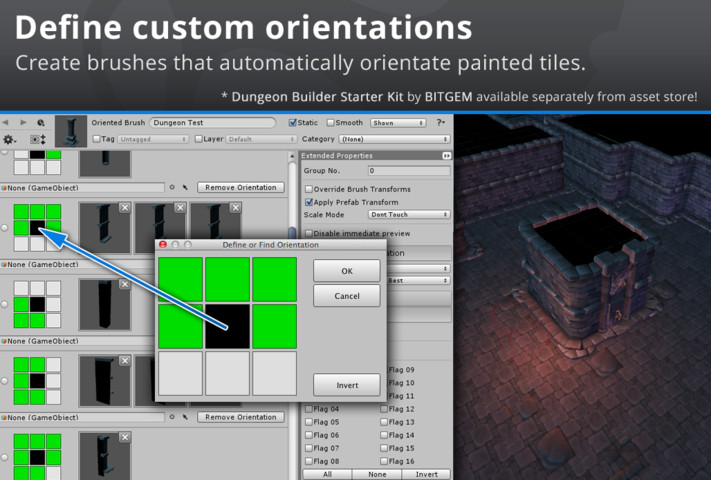The image size is (711, 480).
Task: Open the question mark help menu
Action: (x=440, y=122)
